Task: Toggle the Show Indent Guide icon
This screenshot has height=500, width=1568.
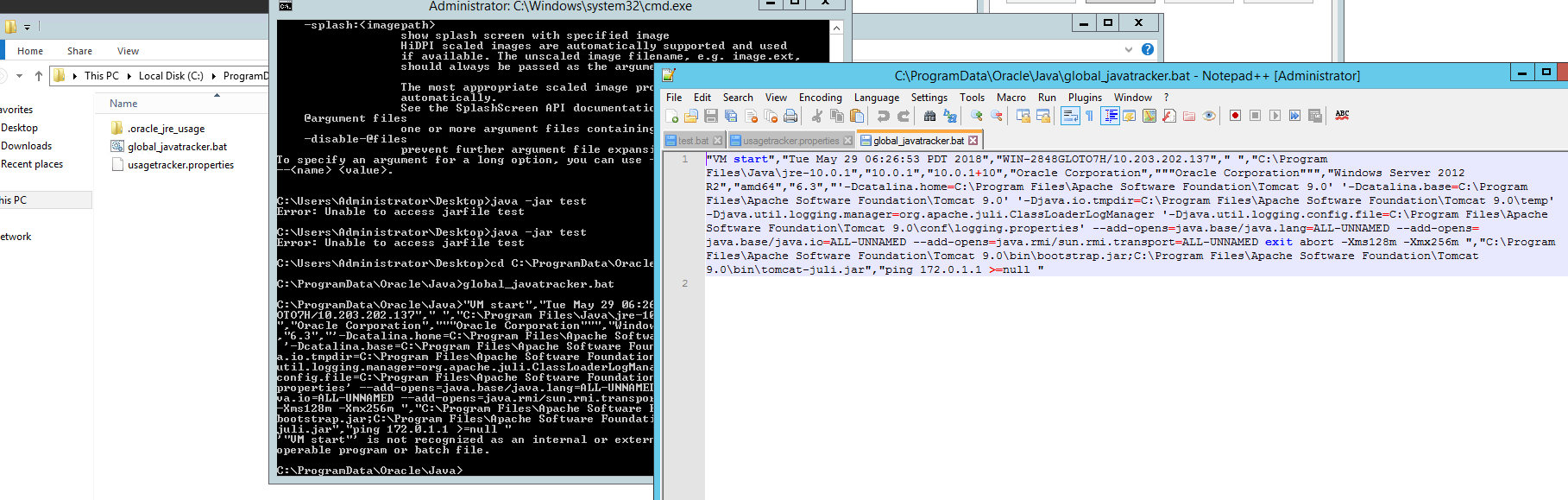Action: (1110, 116)
